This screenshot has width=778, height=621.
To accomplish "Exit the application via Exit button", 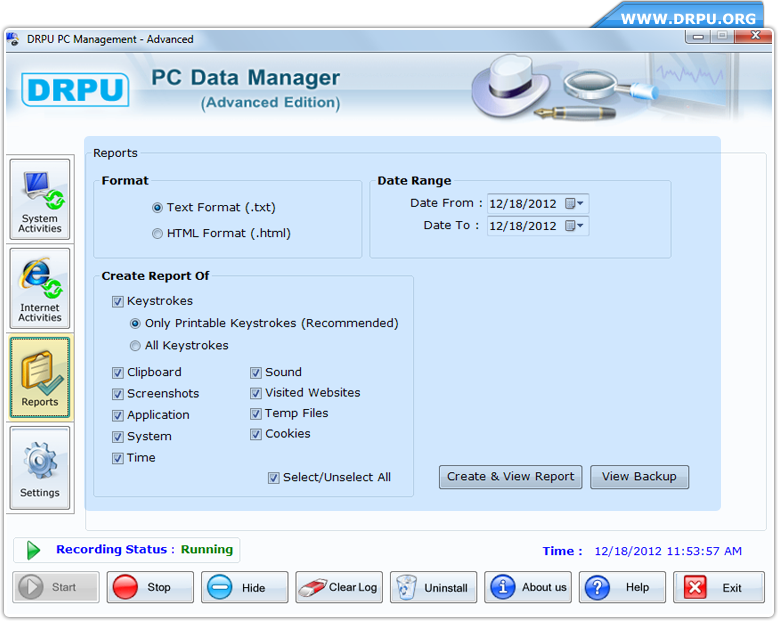I will (719, 587).
